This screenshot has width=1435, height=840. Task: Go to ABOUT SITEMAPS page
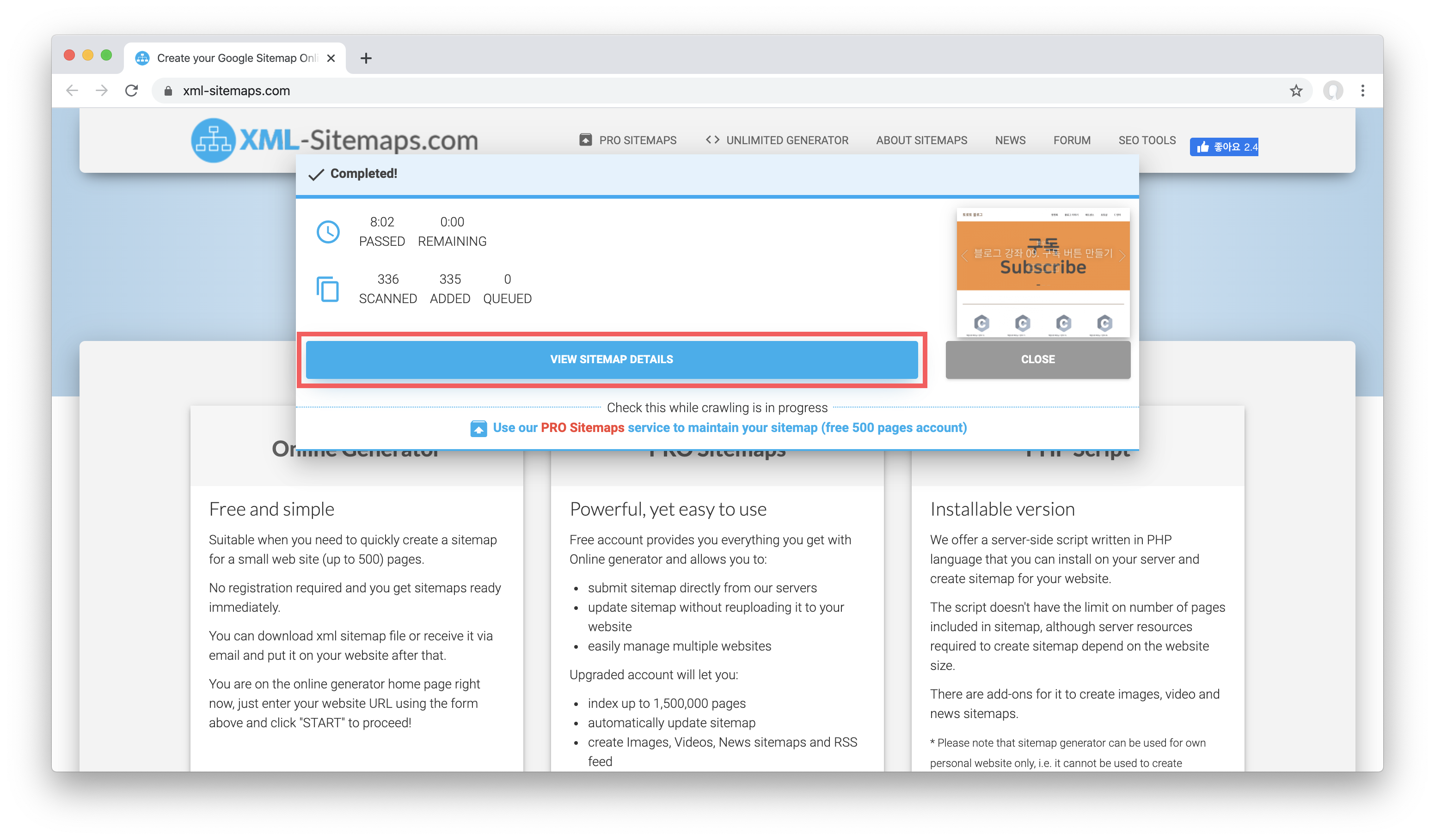921,140
